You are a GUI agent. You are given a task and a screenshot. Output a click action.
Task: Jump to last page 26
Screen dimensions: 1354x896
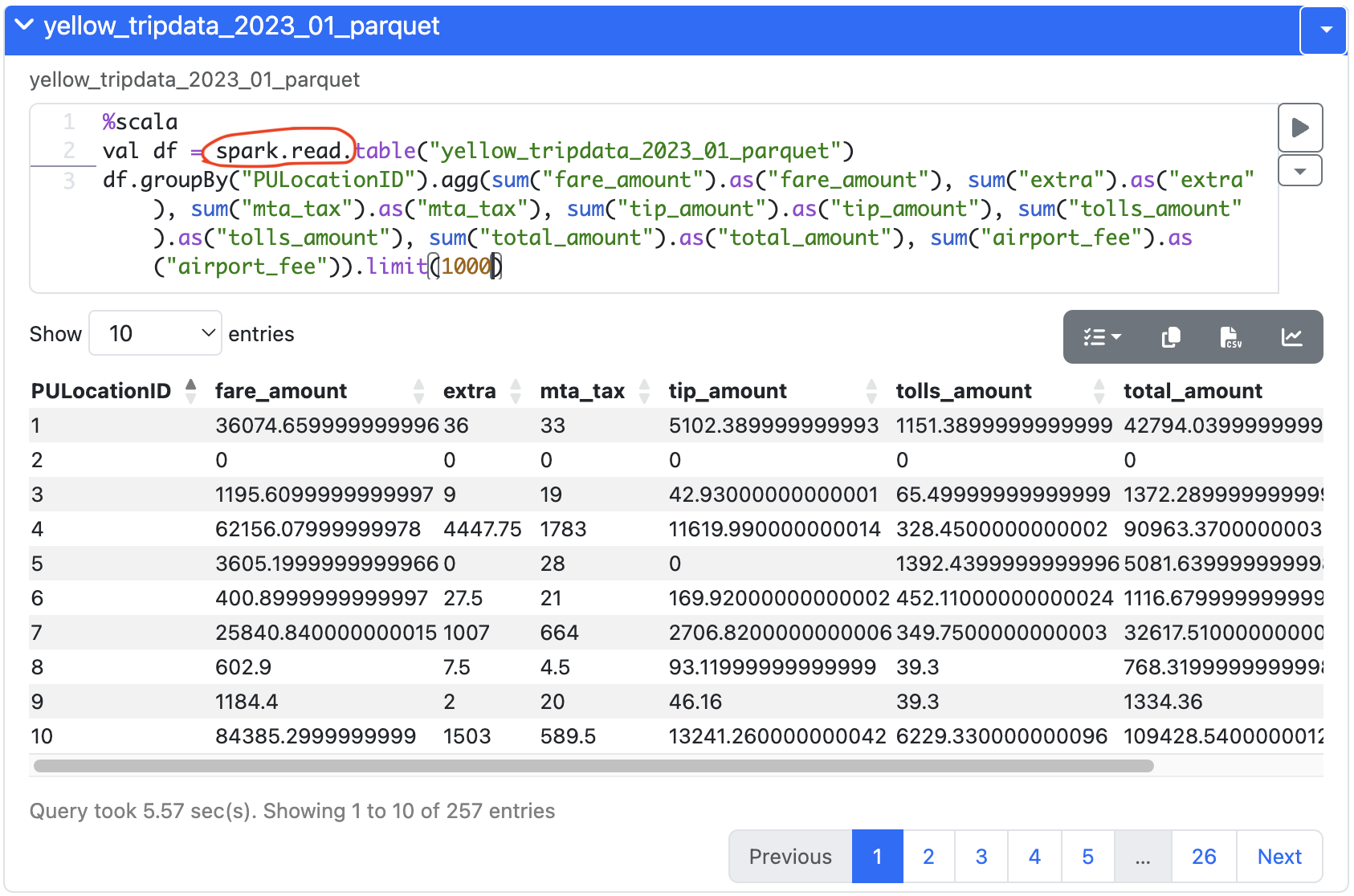1203,857
